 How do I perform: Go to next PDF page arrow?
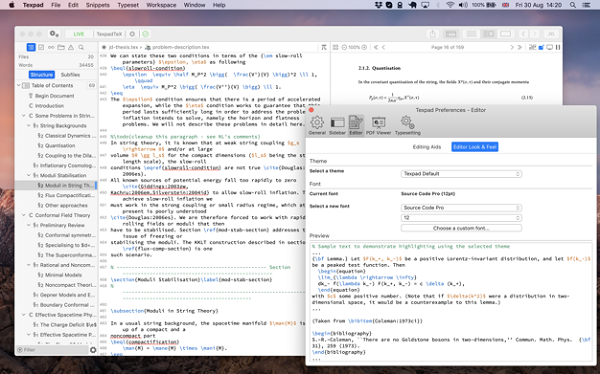(x=512, y=47)
